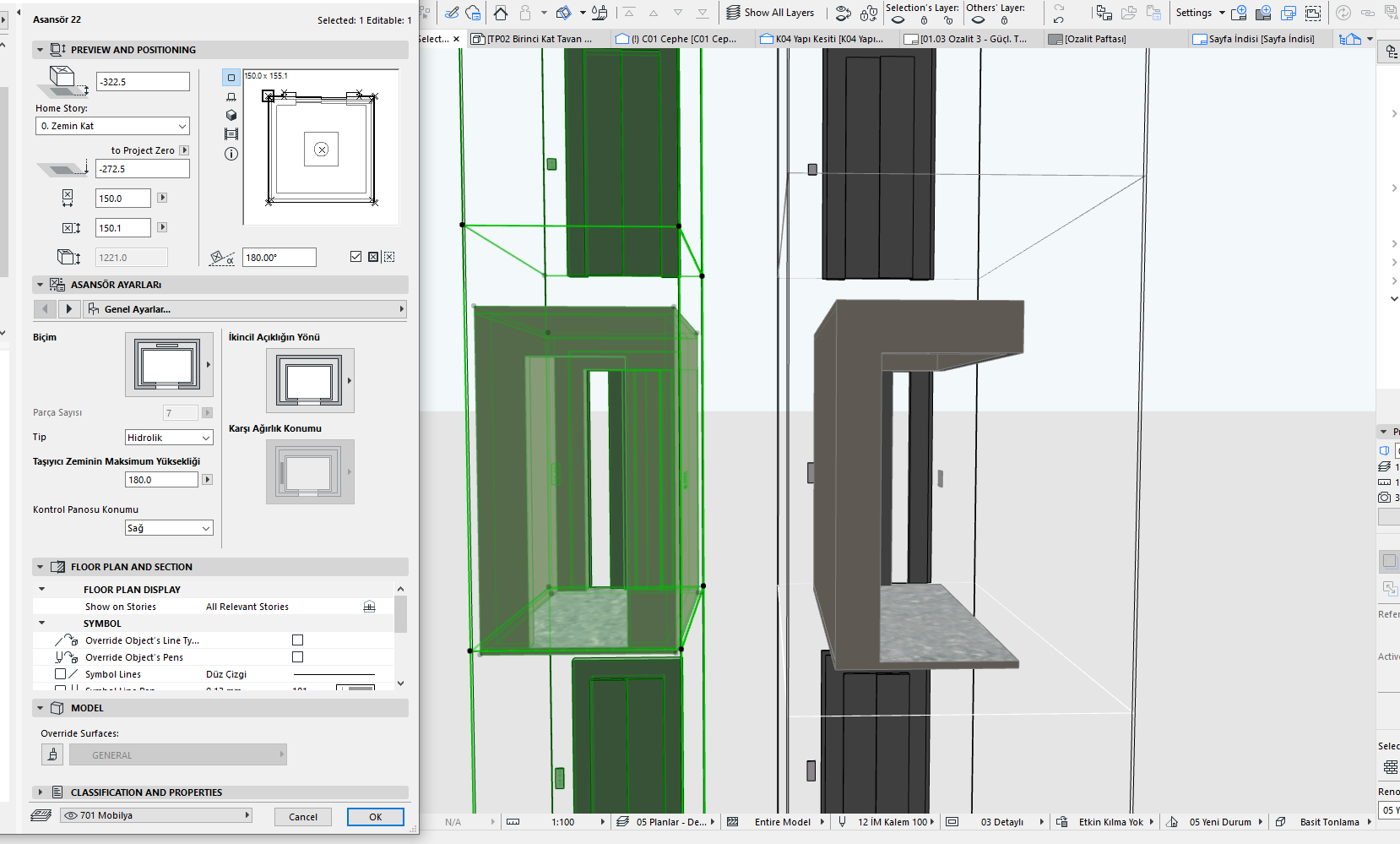Click the next page arrow in Asansör Ayarları

point(69,309)
